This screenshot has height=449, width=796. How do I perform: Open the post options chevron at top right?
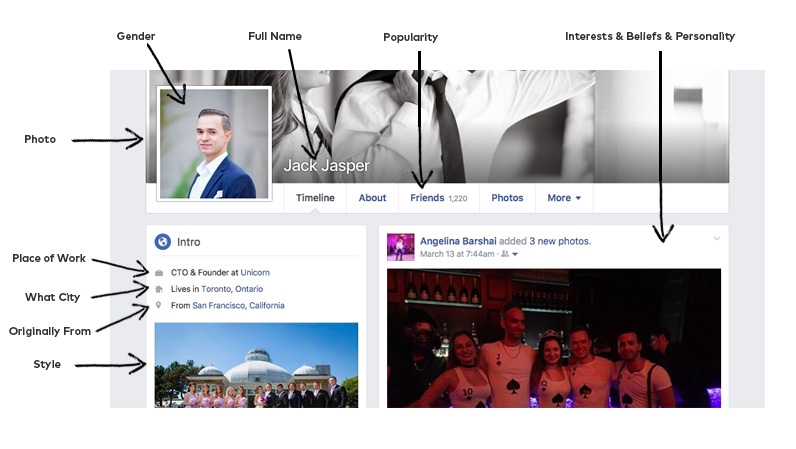(x=717, y=238)
